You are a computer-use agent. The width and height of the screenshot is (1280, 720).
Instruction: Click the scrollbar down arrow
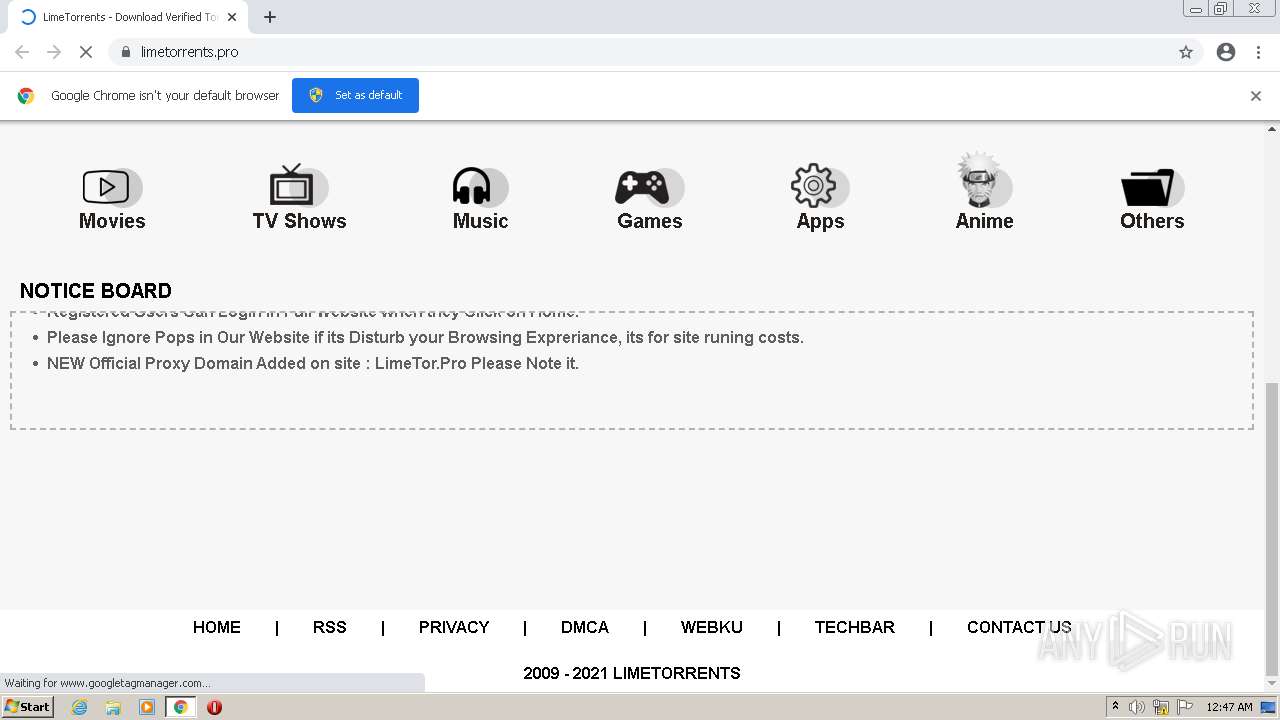click(x=1272, y=684)
